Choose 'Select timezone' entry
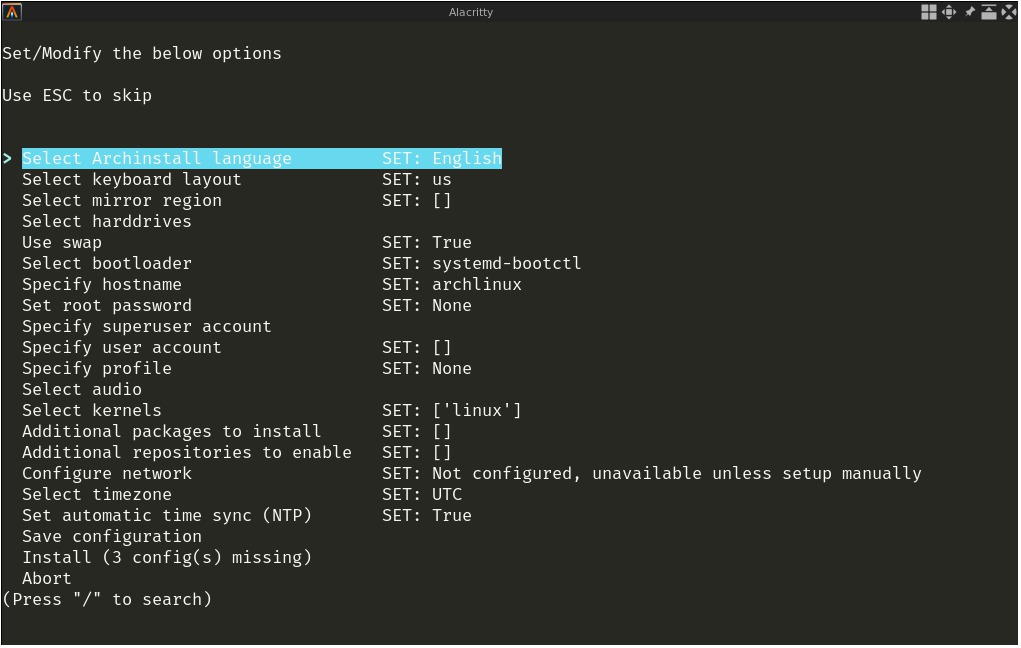 (x=97, y=494)
